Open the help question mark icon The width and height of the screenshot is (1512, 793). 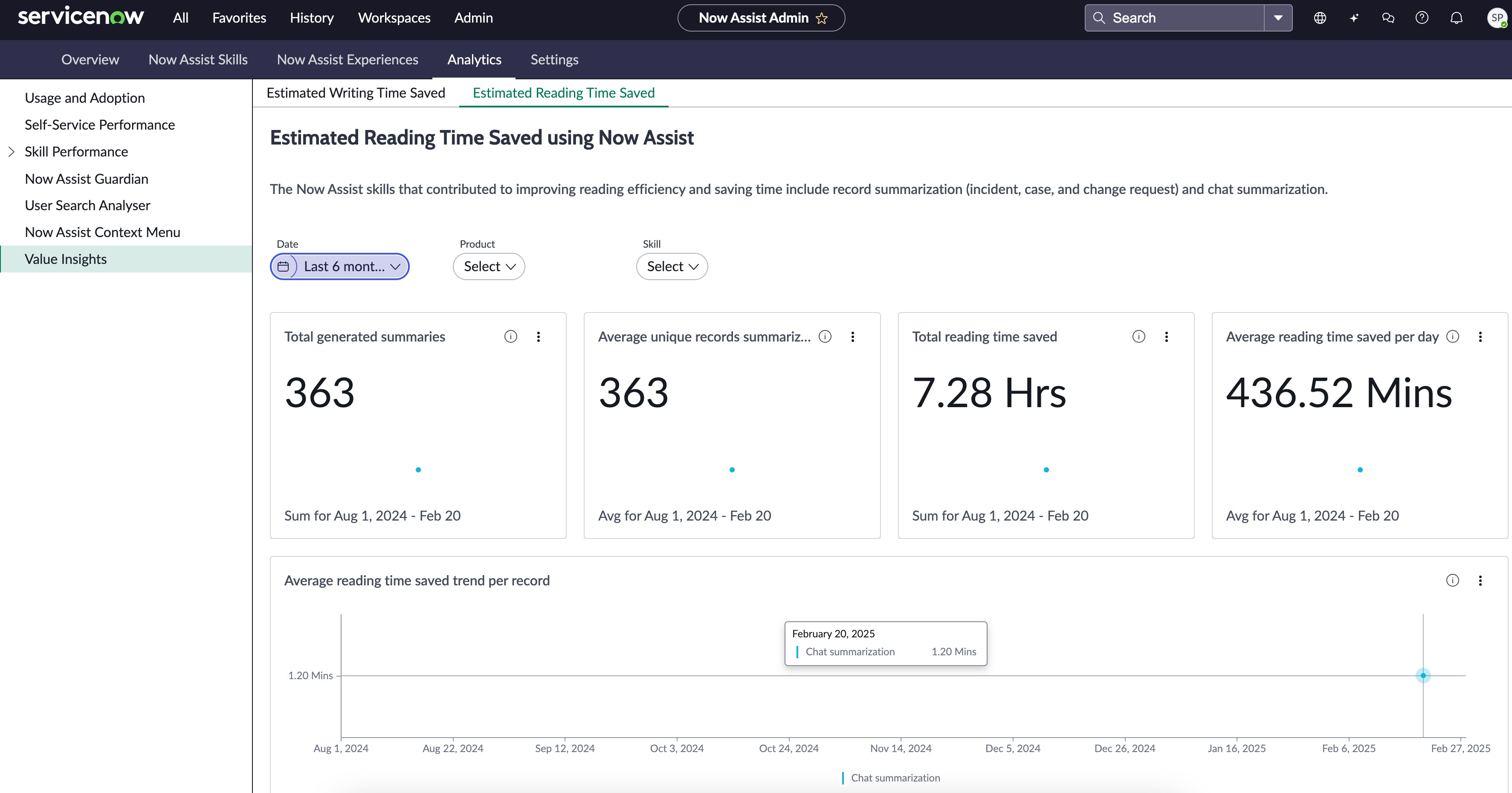(1422, 18)
